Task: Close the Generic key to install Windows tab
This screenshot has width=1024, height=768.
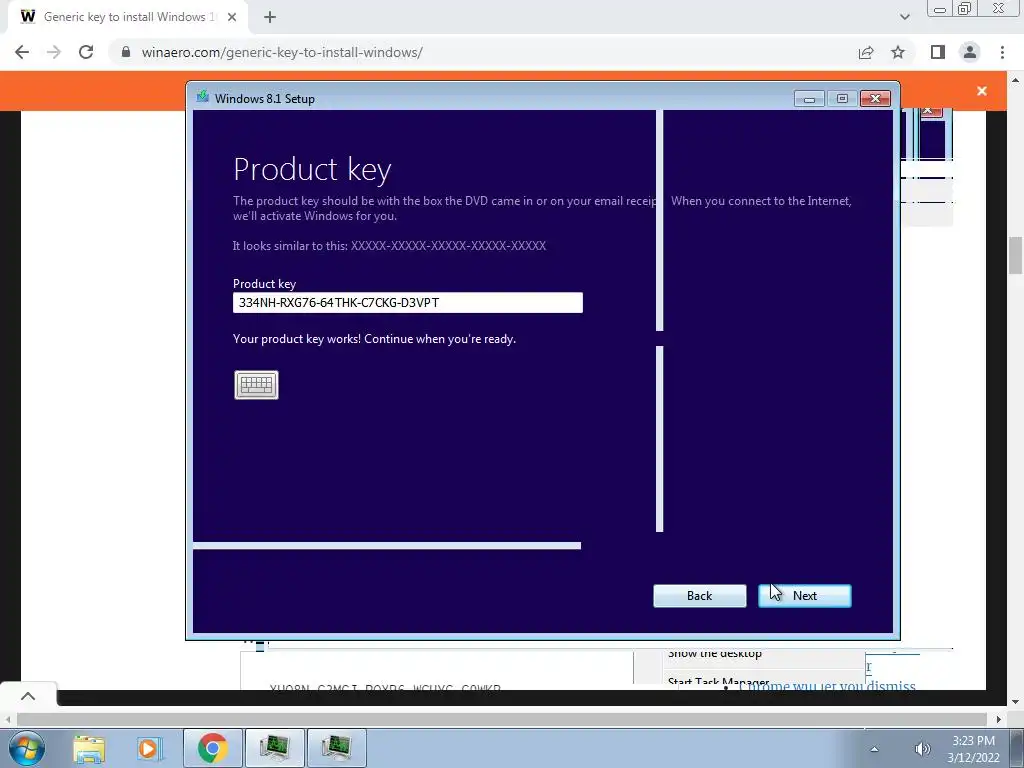Action: [232, 17]
